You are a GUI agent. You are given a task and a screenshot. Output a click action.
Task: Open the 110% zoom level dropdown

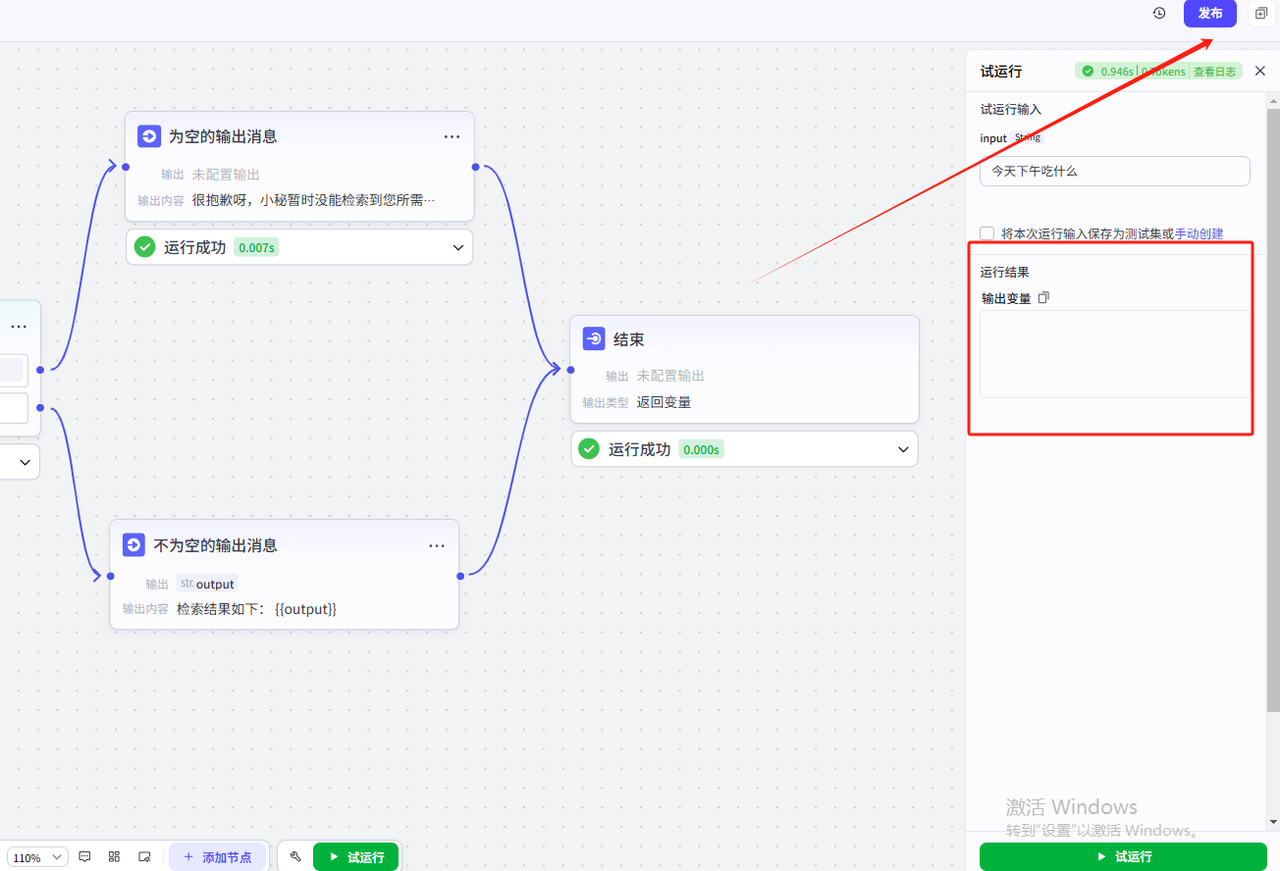coord(38,857)
